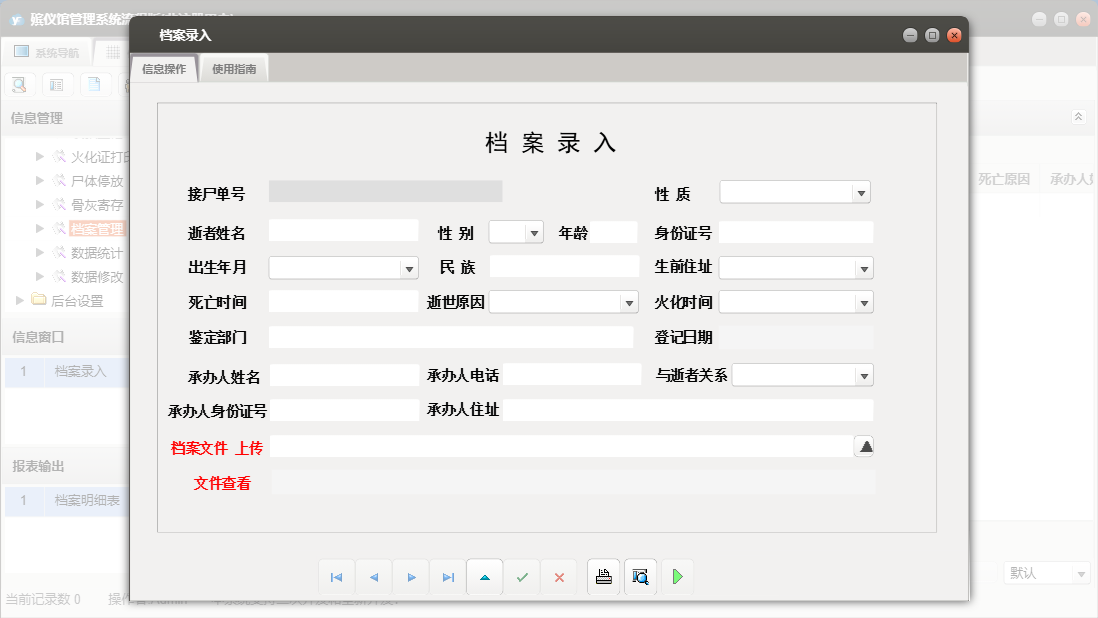Image resolution: width=1098 pixels, height=618 pixels.
Task: Confirm the record with the checkmark icon
Action: (x=522, y=576)
